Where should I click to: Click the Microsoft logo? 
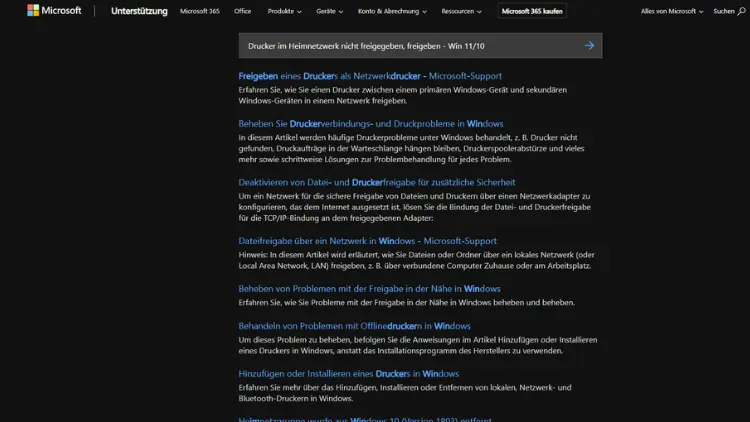(x=54, y=11)
